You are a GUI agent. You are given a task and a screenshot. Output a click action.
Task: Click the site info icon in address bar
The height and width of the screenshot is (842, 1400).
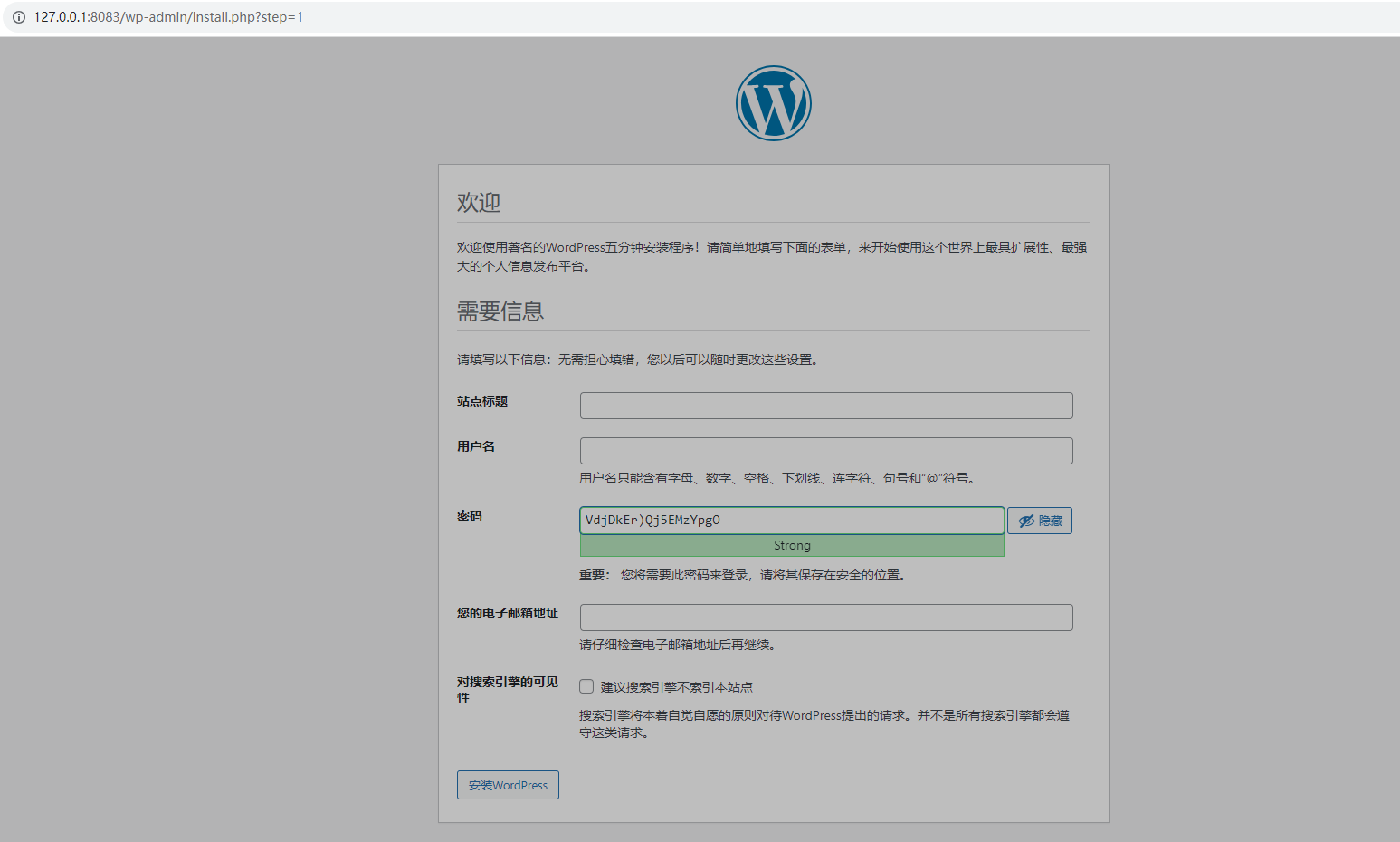click(18, 17)
